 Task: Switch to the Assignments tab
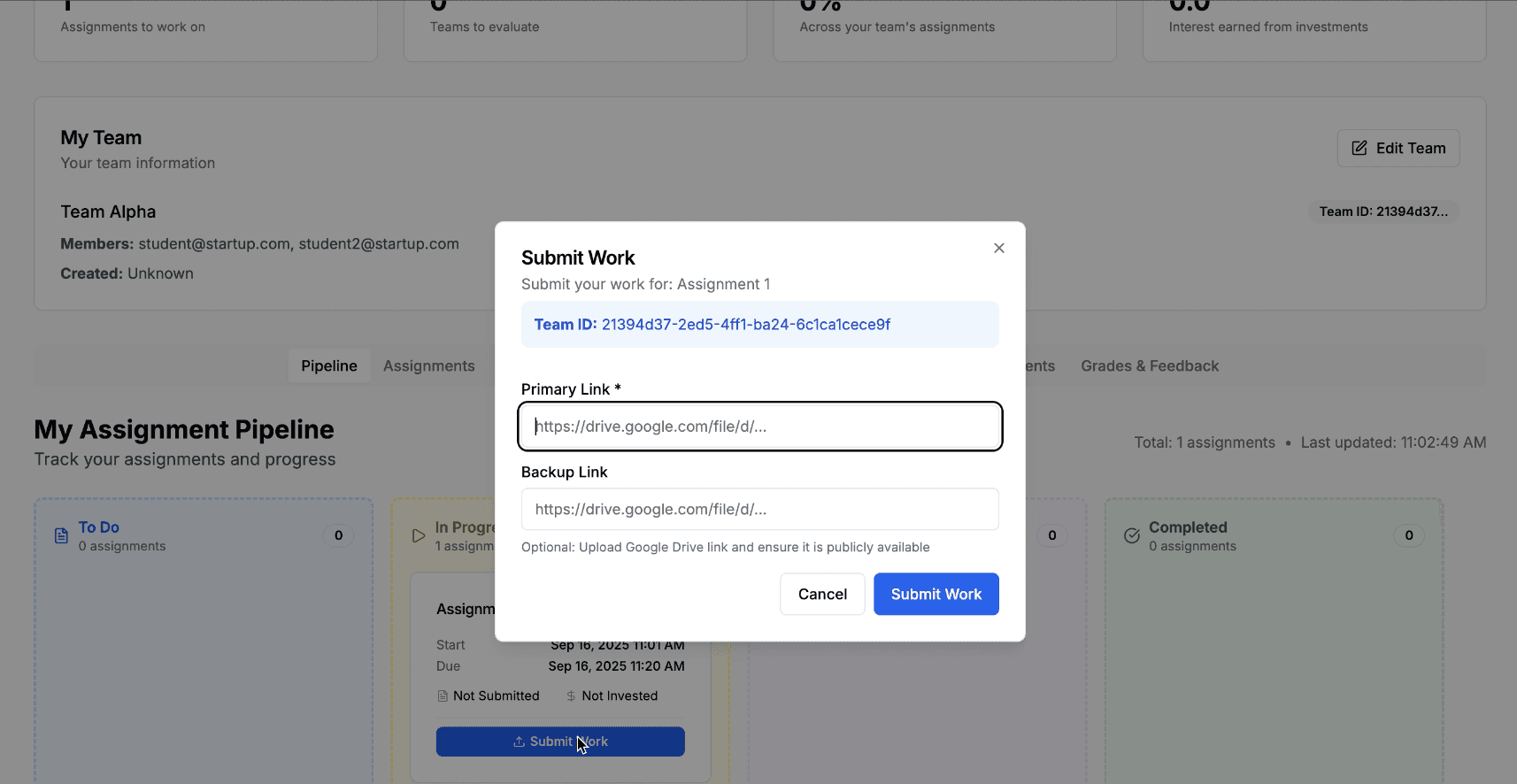click(428, 365)
